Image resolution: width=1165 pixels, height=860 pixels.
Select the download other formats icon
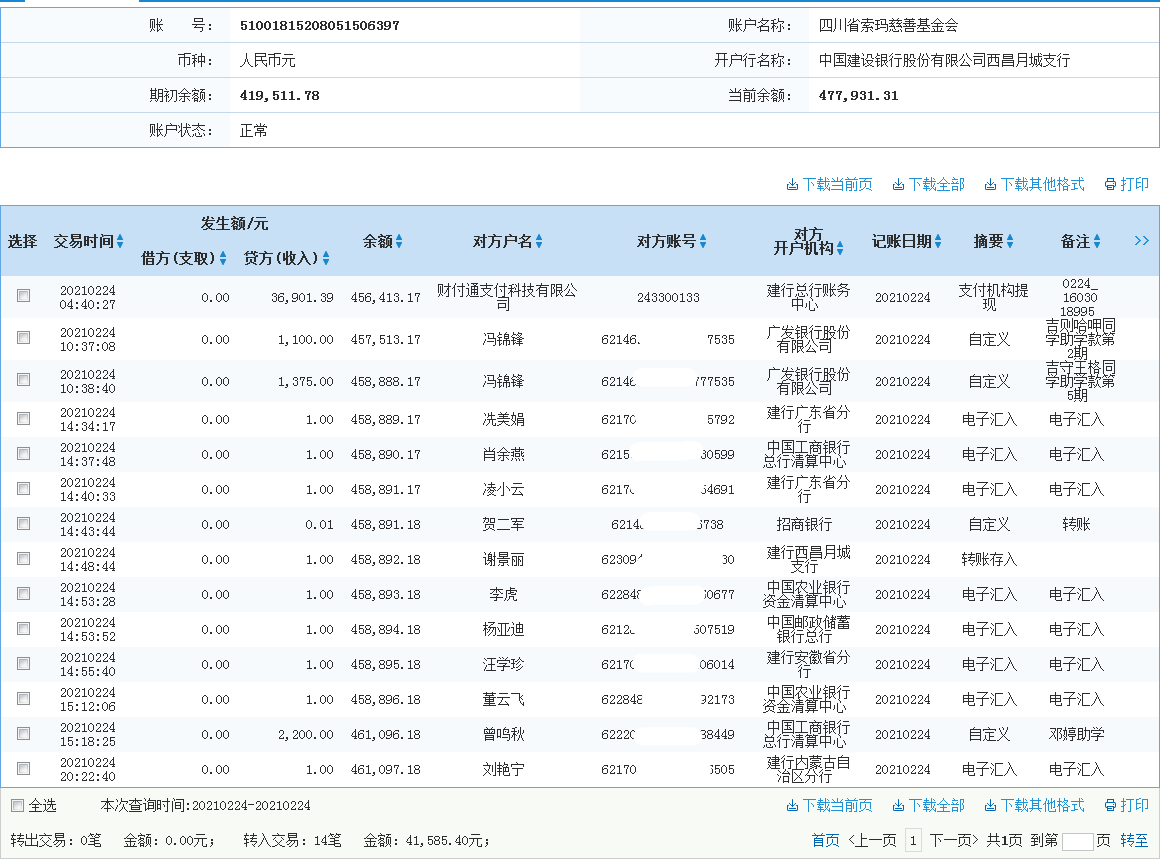(1031, 184)
